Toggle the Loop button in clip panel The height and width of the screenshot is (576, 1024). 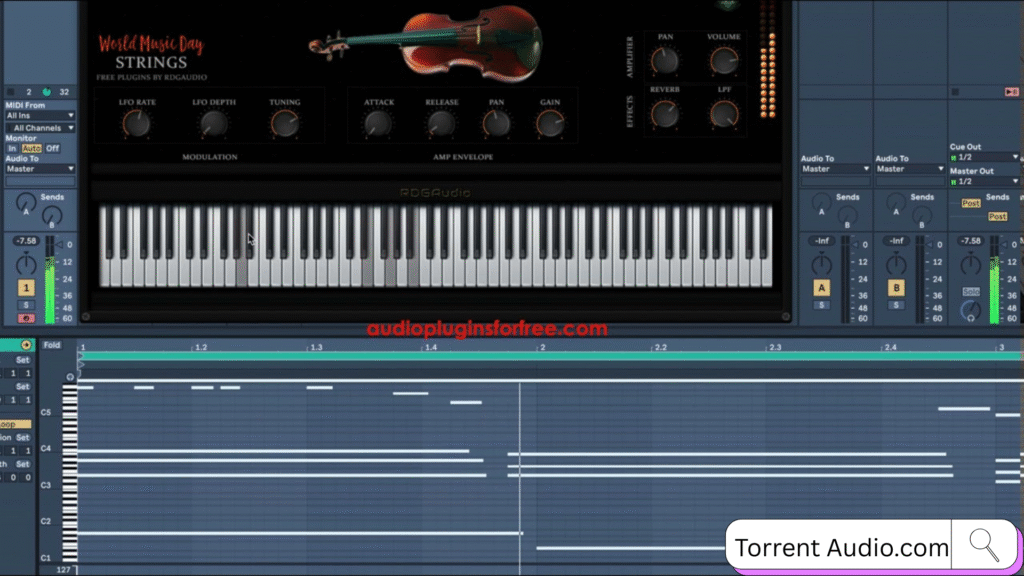tap(16, 424)
